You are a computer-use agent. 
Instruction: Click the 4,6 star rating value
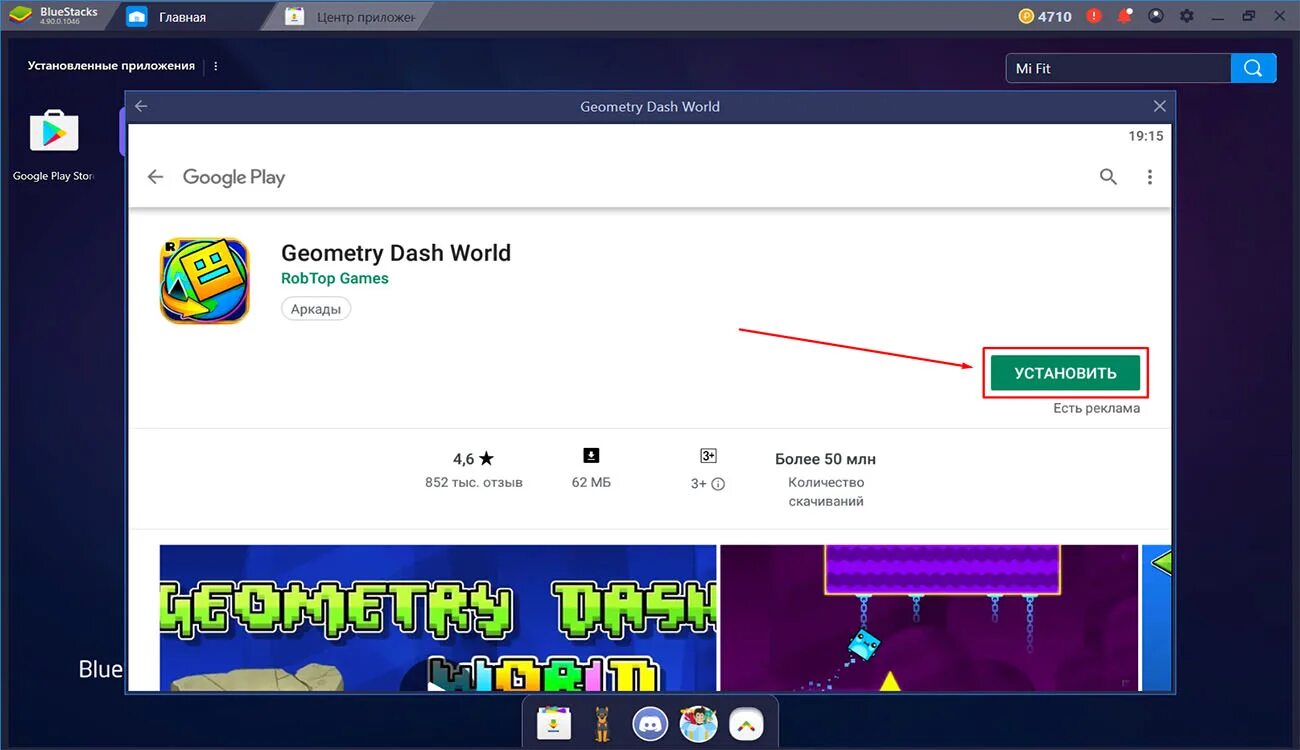point(474,459)
